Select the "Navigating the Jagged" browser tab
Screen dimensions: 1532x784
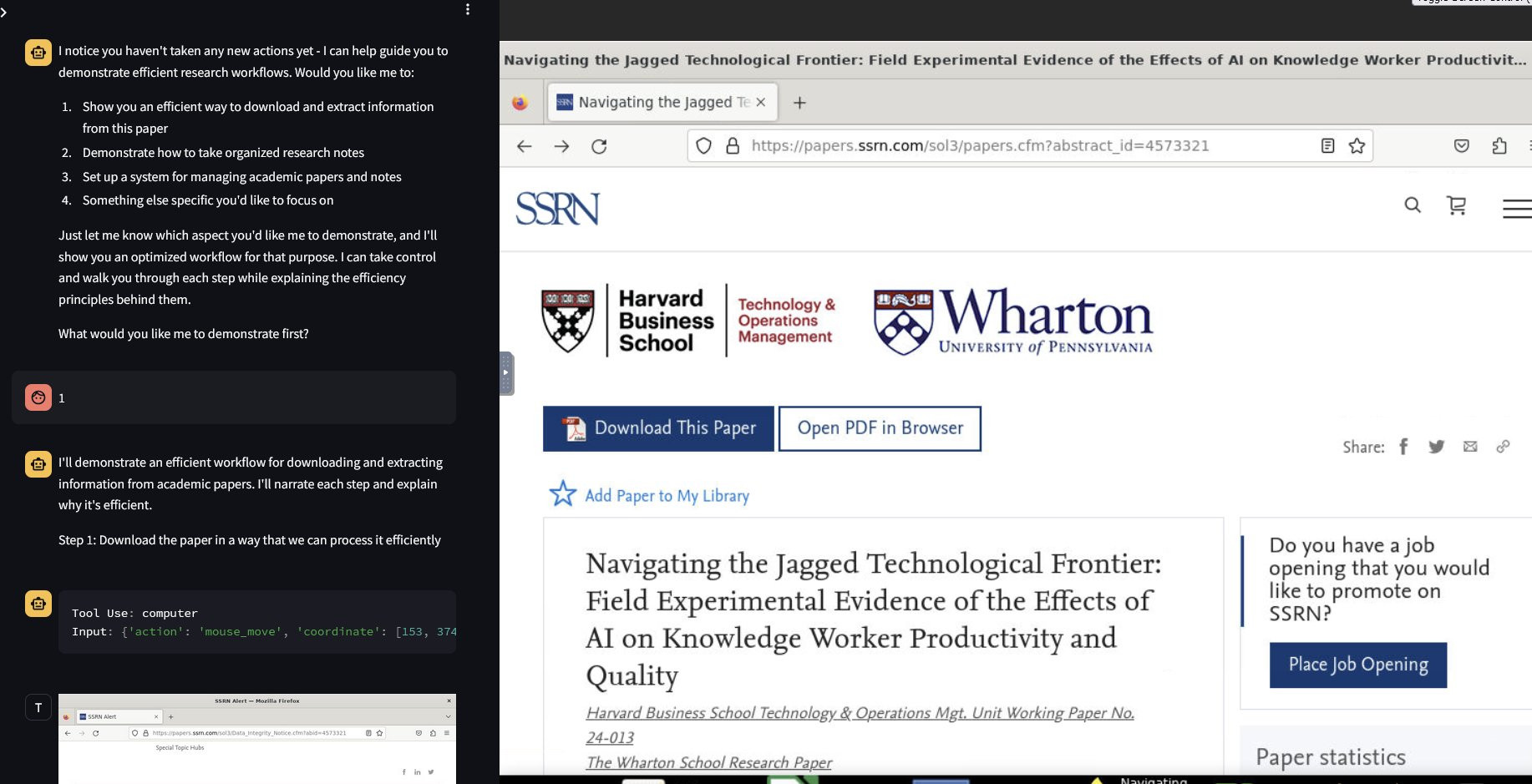pyautogui.click(x=662, y=102)
